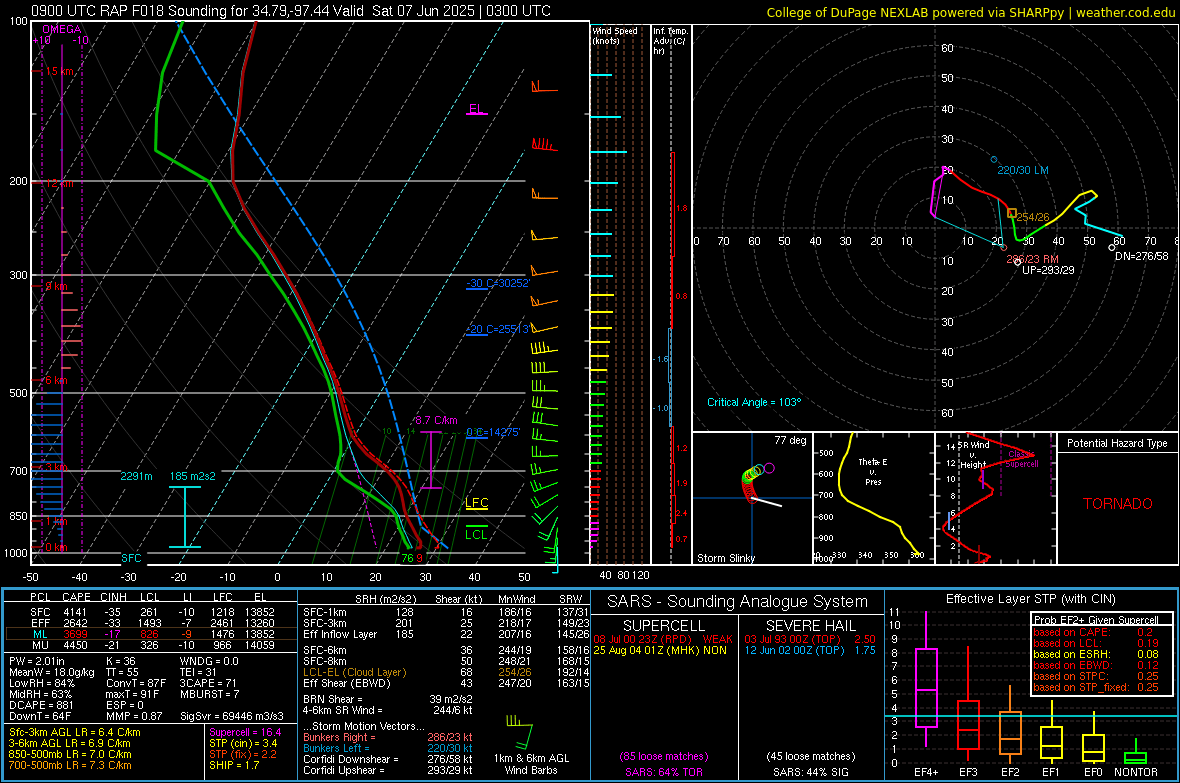Click the 'LCL-EL (Cloud Layer)' row label
1180x783 pixels.
[354, 672]
